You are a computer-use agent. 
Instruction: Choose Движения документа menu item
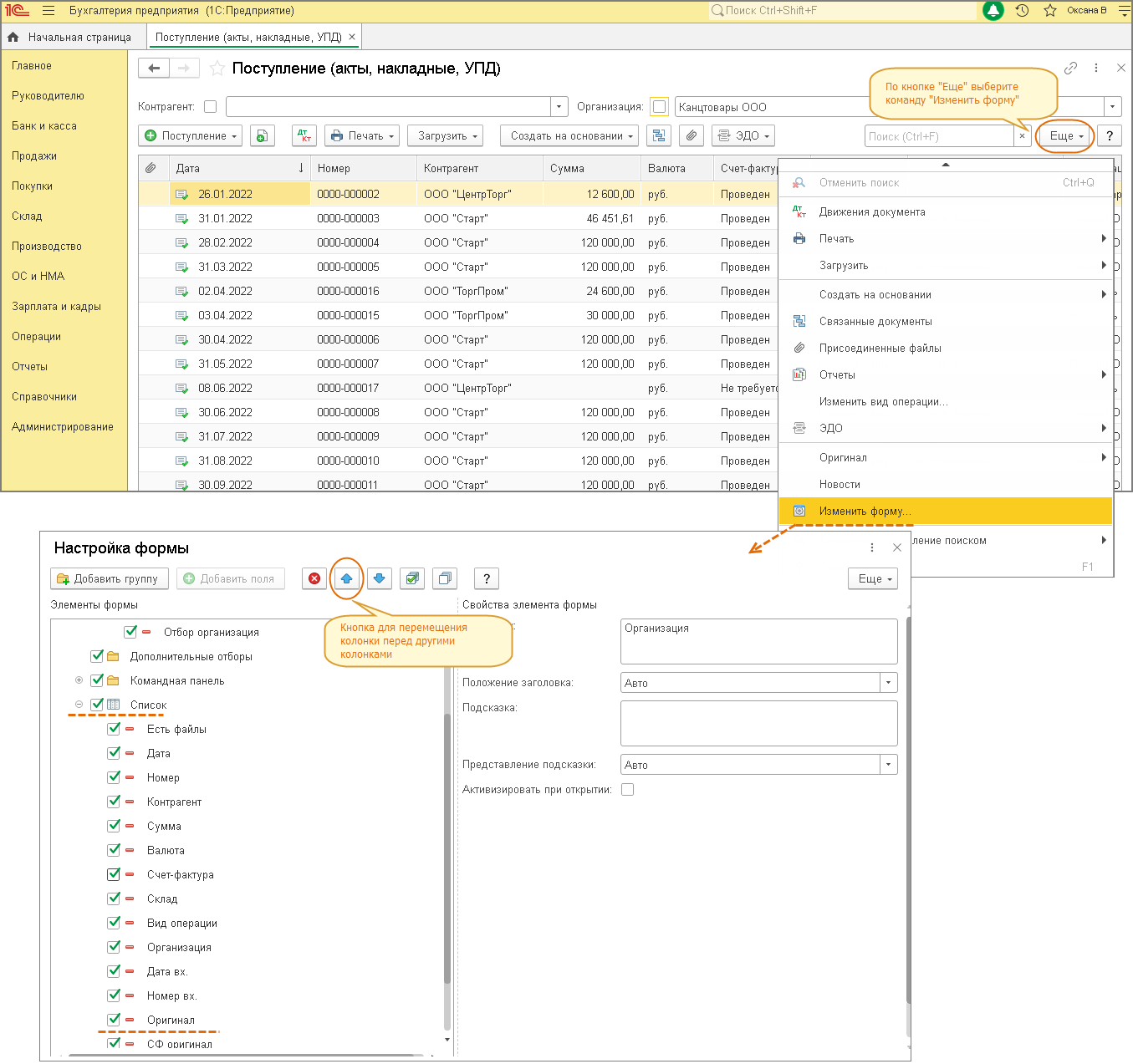(x=946, y=211)
